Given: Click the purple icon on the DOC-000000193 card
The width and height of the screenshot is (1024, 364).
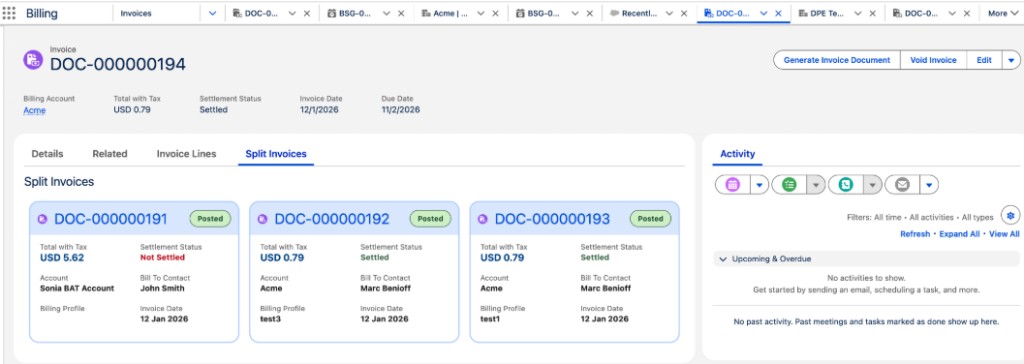Looking at the screenshot, I should click(x=483, y=219).
